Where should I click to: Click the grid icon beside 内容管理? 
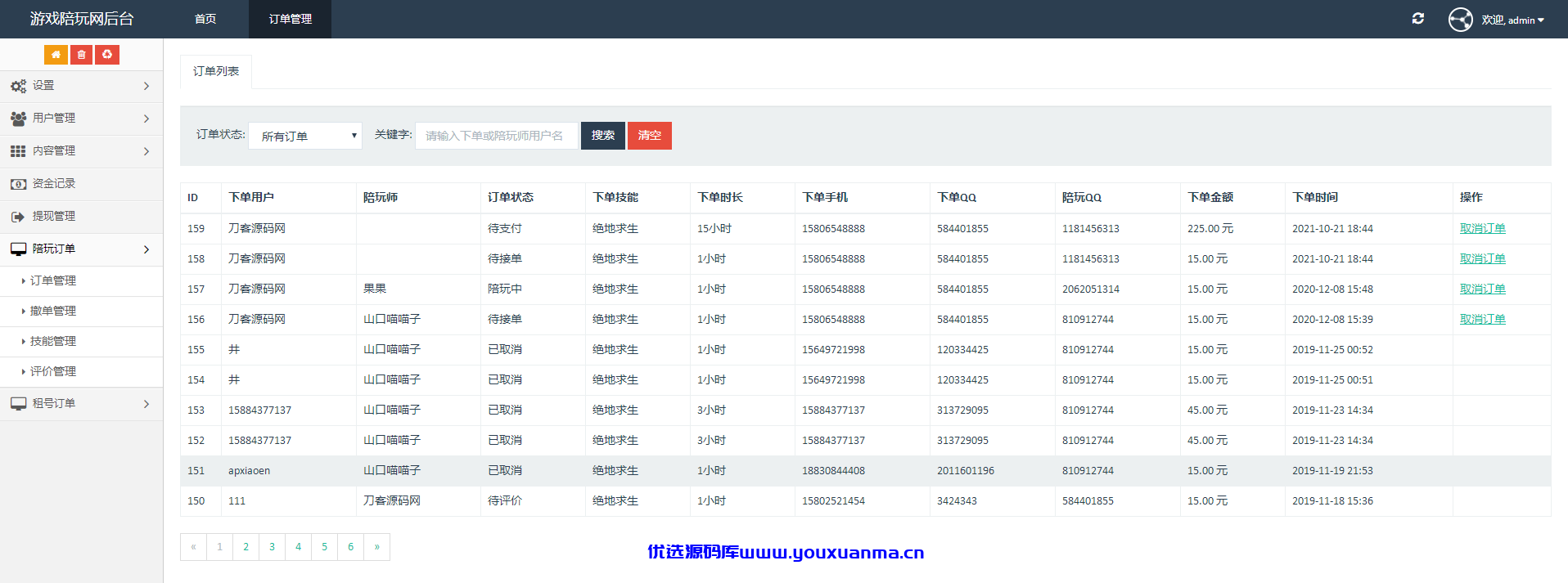click(x=18, y=151)
